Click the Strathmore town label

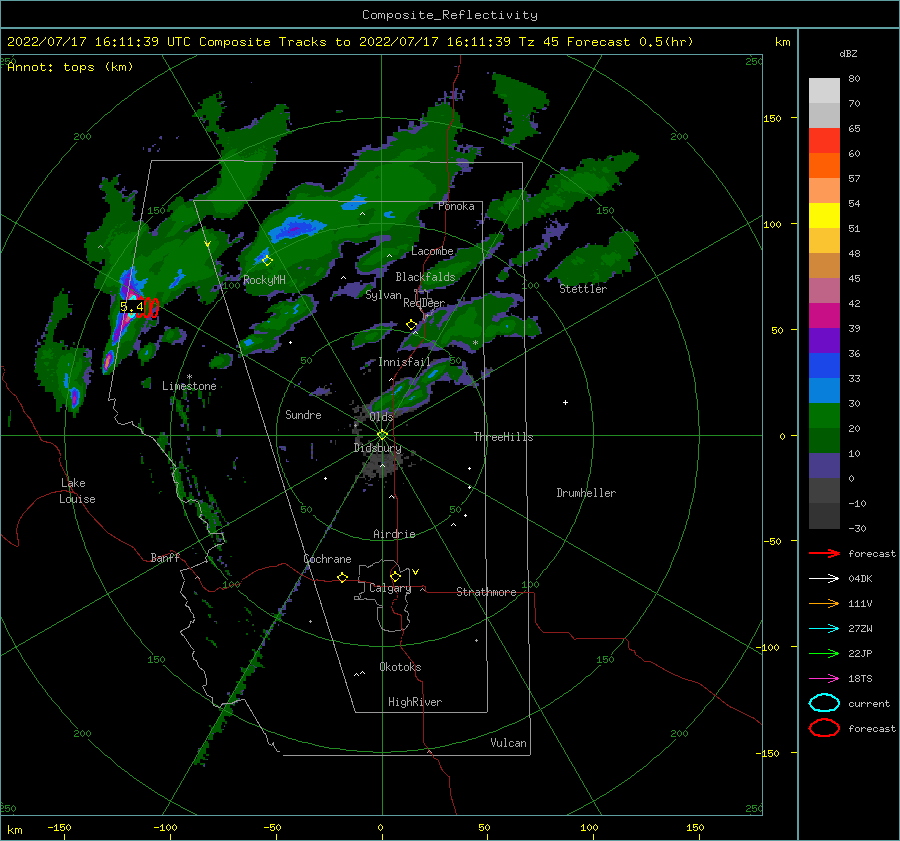(x=486, y=592)
